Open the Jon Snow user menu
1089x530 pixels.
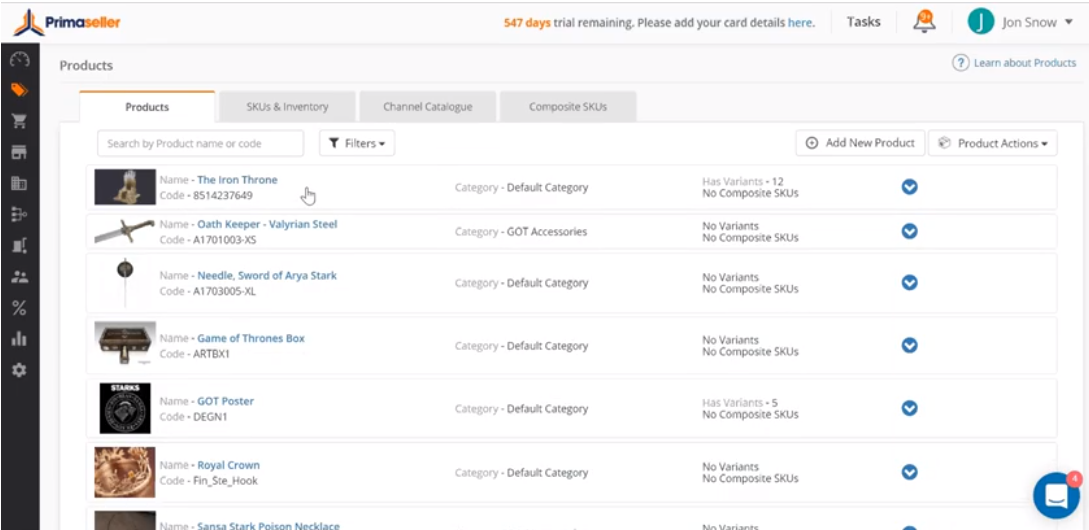tap(1020, 22)
